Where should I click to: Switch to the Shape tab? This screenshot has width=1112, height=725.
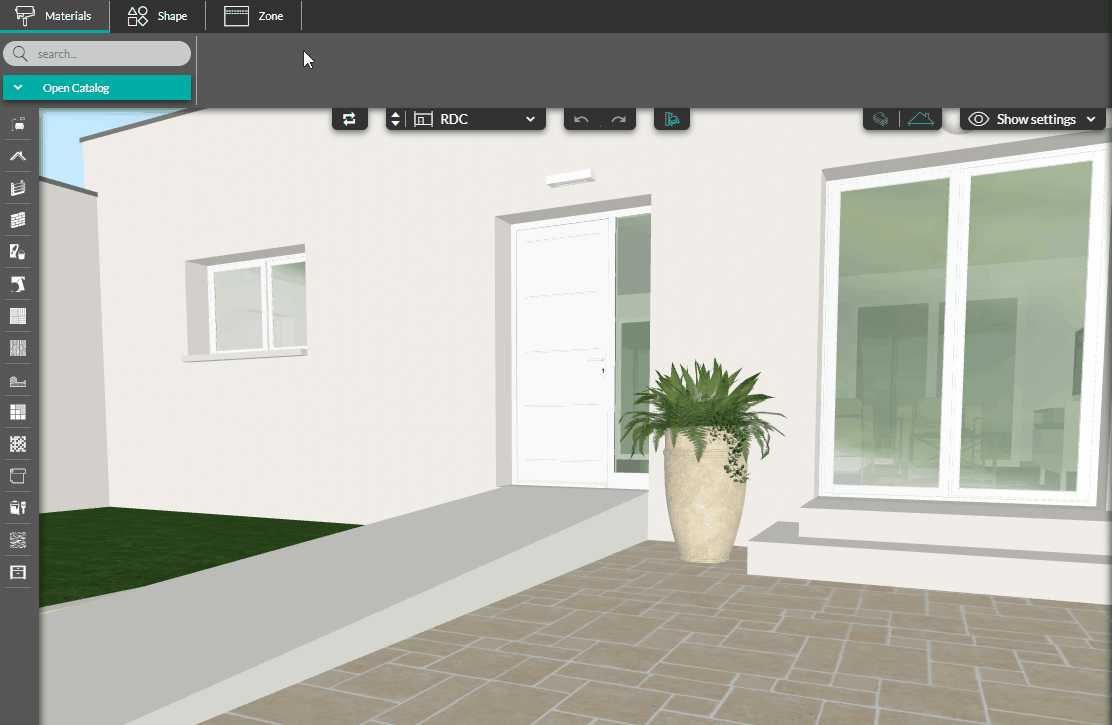tap(157, 16)
